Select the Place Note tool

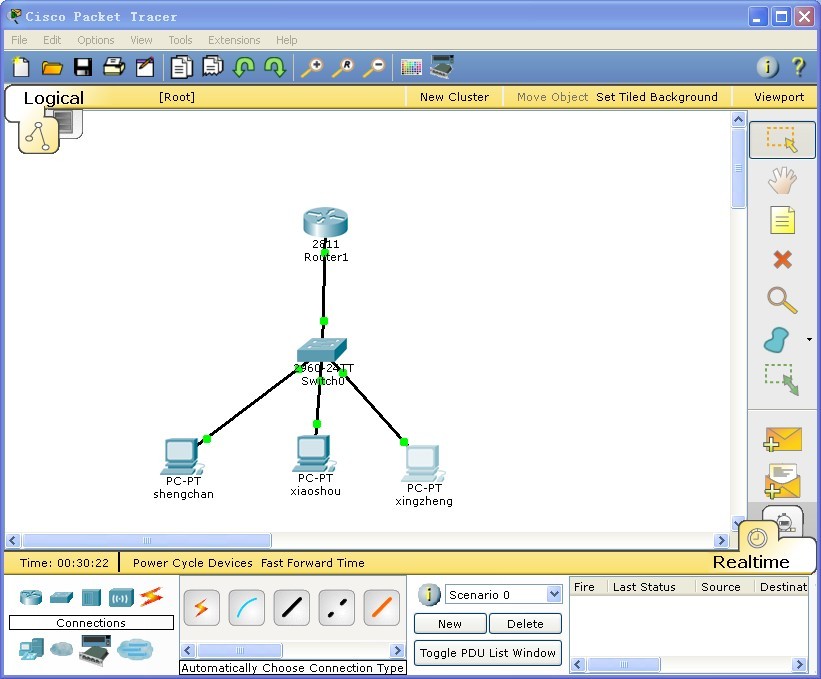(782, 220)
